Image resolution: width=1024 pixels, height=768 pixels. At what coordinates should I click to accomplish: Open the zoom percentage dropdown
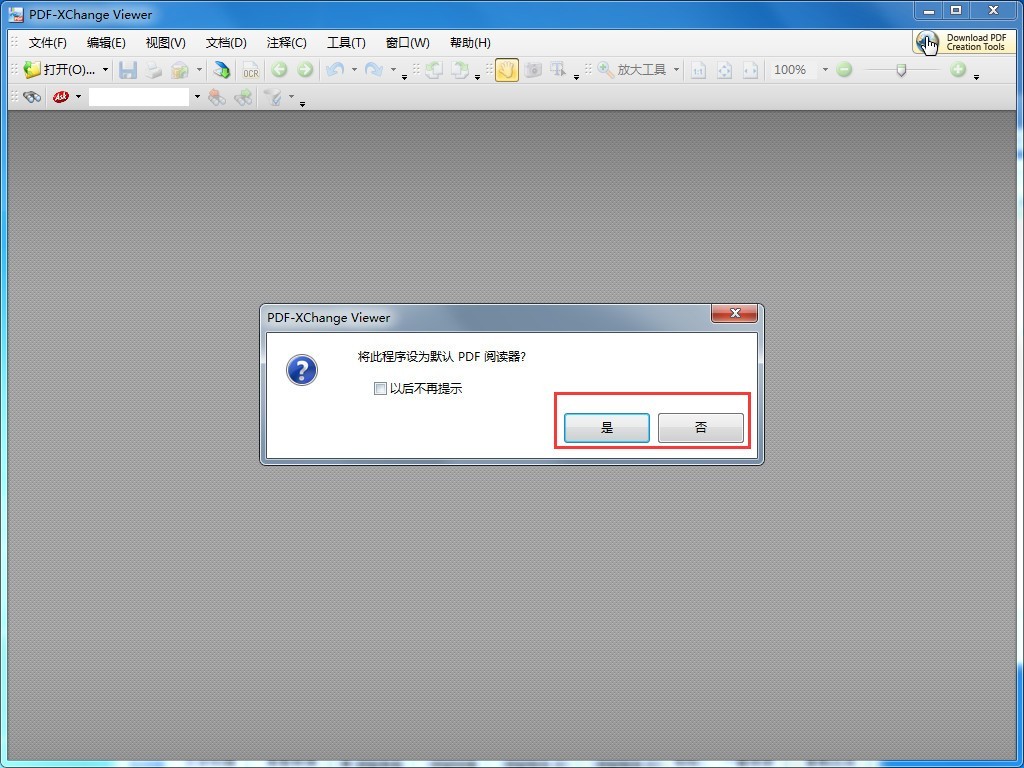[x=824, y=69]
